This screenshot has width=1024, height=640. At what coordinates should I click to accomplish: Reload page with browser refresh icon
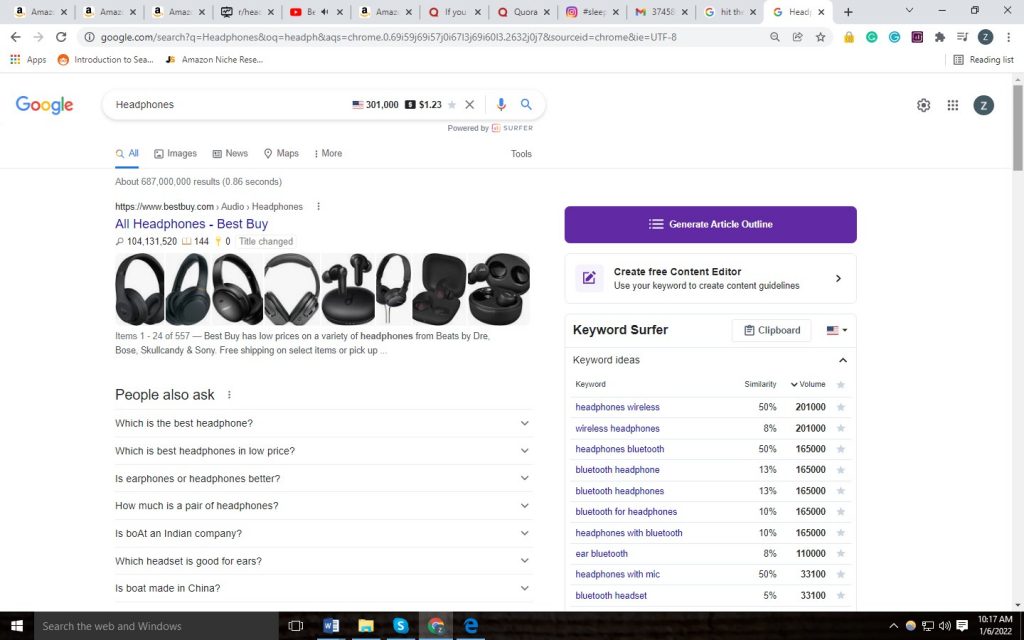[61, 37]
